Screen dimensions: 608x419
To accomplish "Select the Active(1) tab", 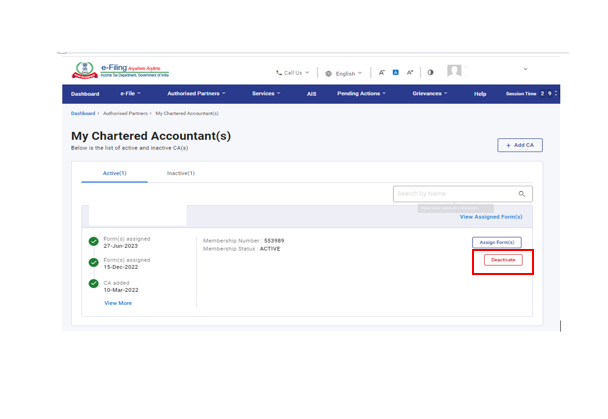I will point(115,173).
